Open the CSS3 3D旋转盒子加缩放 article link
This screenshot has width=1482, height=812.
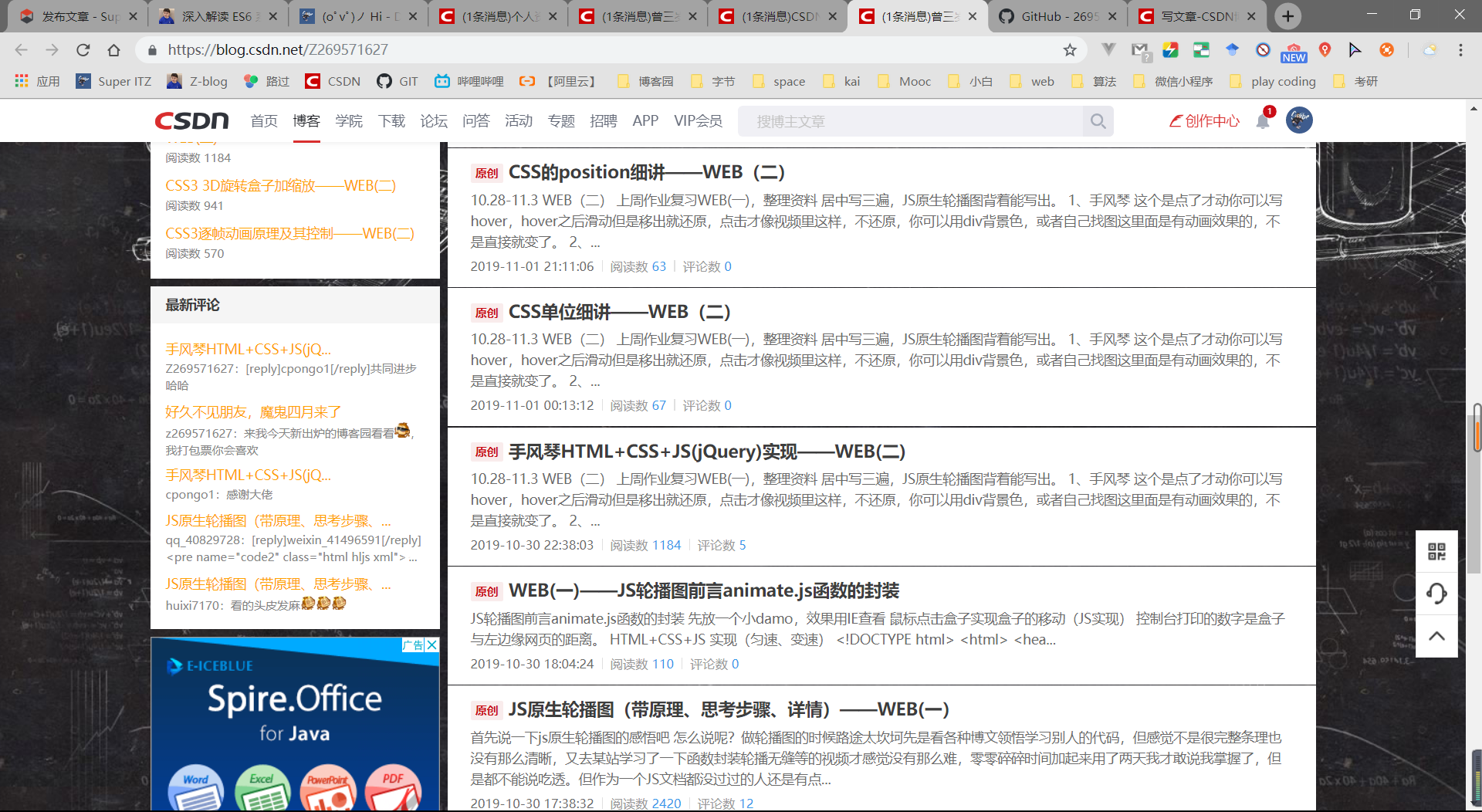click(279, 185)
